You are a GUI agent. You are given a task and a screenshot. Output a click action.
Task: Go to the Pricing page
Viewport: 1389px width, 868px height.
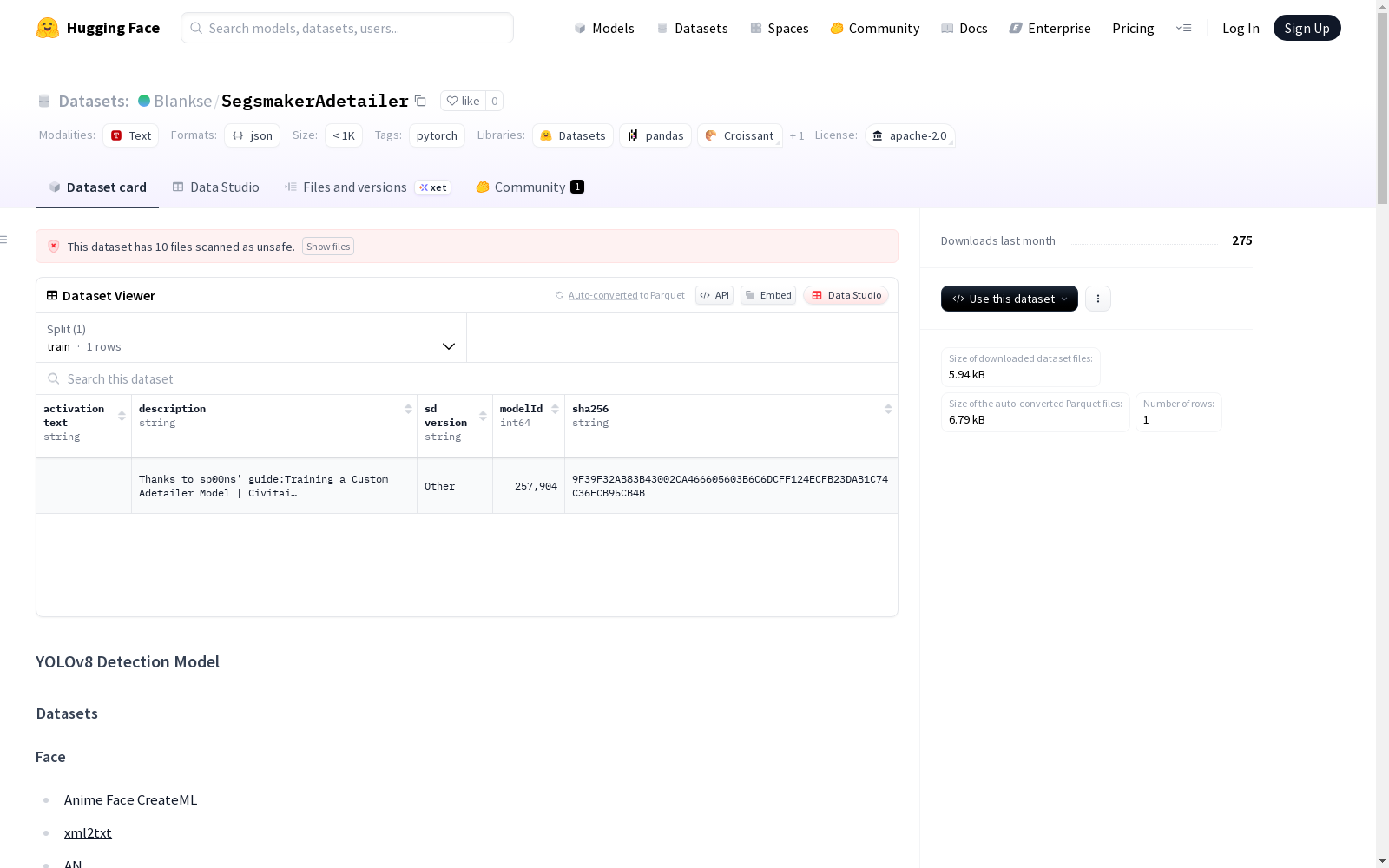(1133, 28)
